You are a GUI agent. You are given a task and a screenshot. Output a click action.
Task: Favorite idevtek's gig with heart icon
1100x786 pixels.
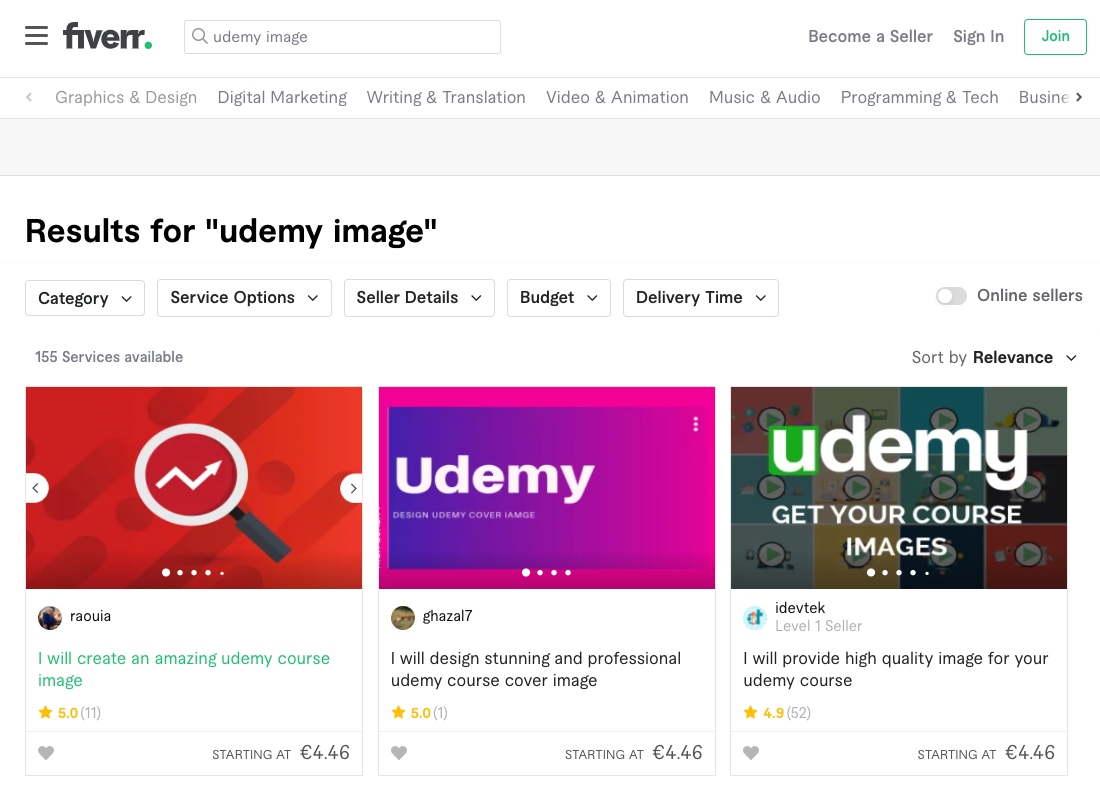pos(751,753)
